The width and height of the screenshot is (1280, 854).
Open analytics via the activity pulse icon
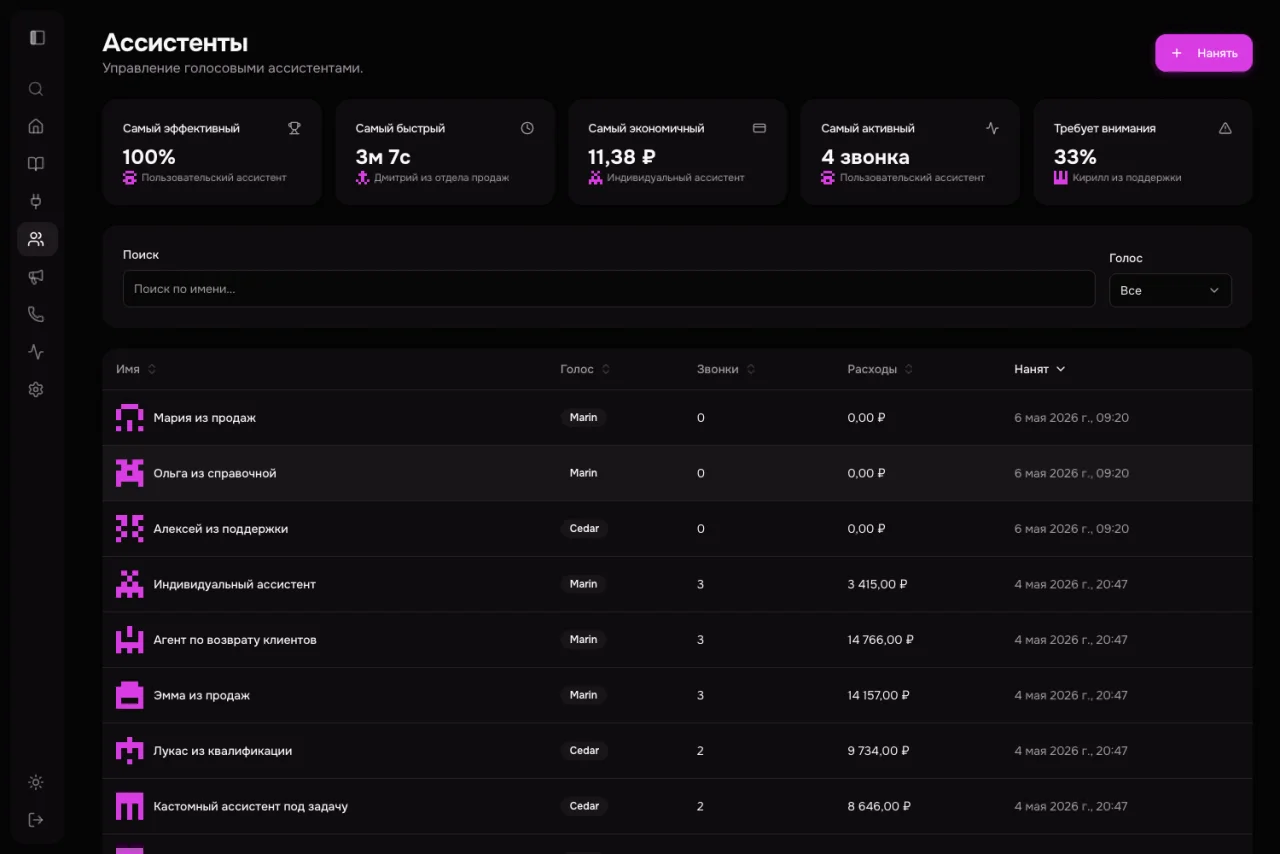click(x=36, y=352)
